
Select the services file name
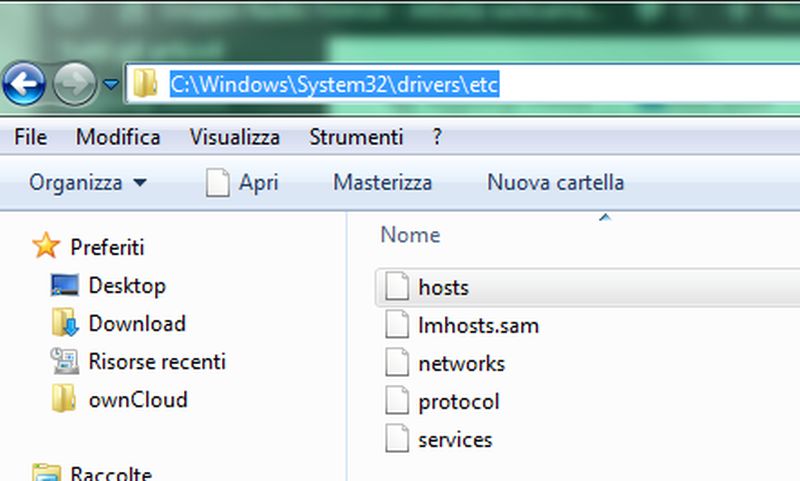click(x=455, y=440)
